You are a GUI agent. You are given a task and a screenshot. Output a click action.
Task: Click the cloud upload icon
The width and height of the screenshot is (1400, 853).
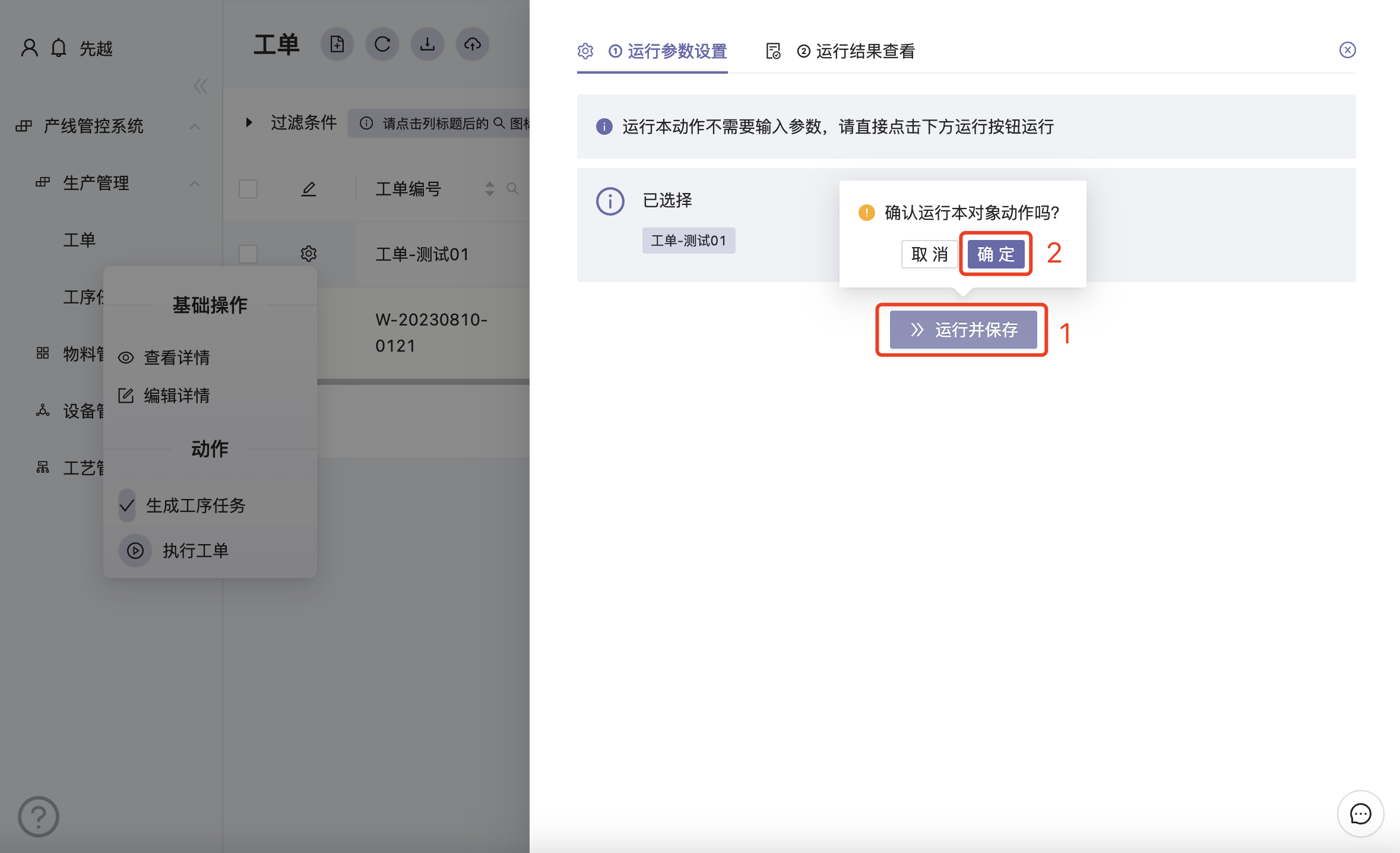click(x=472, y=45)
